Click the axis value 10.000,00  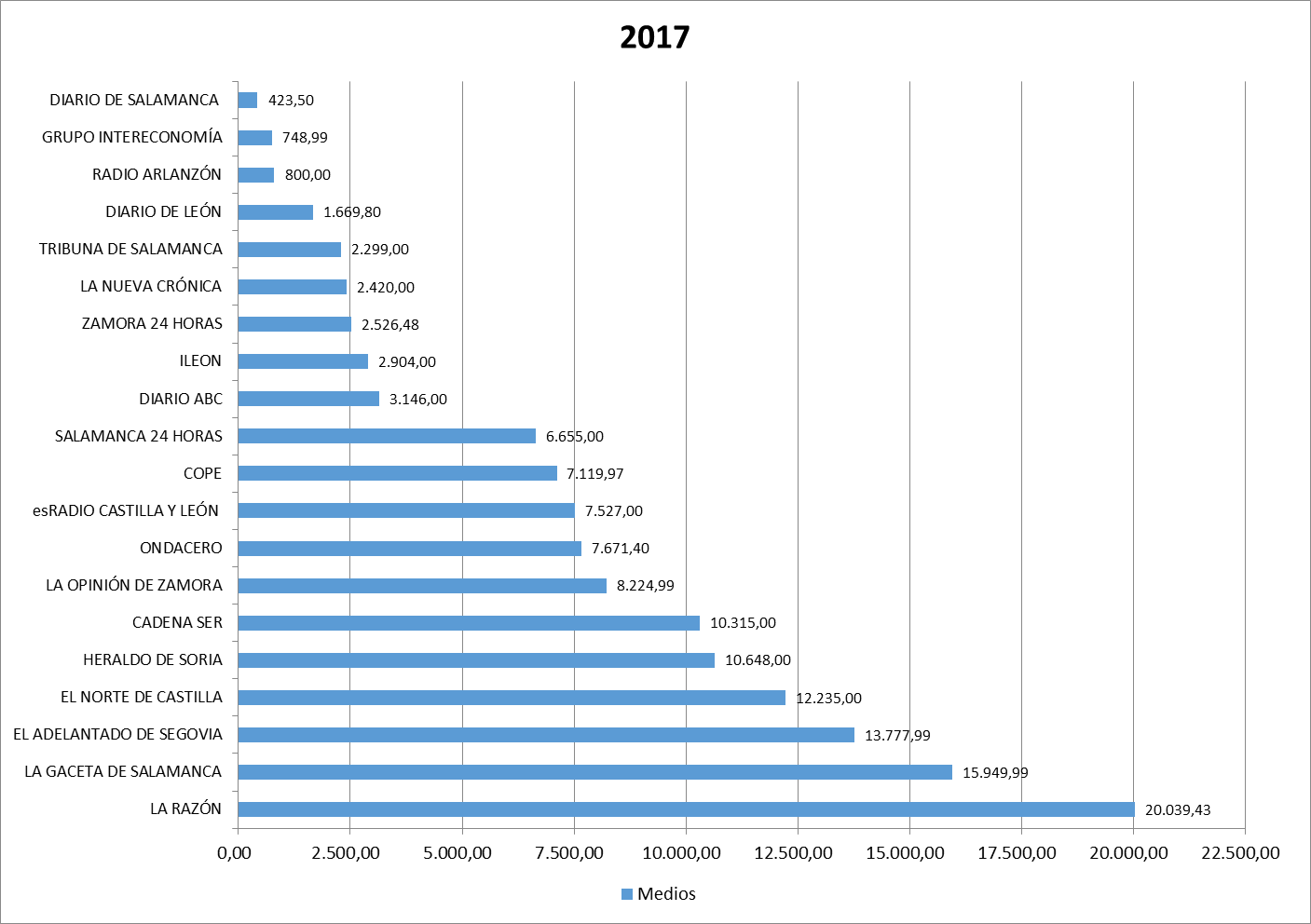(681, 853)
